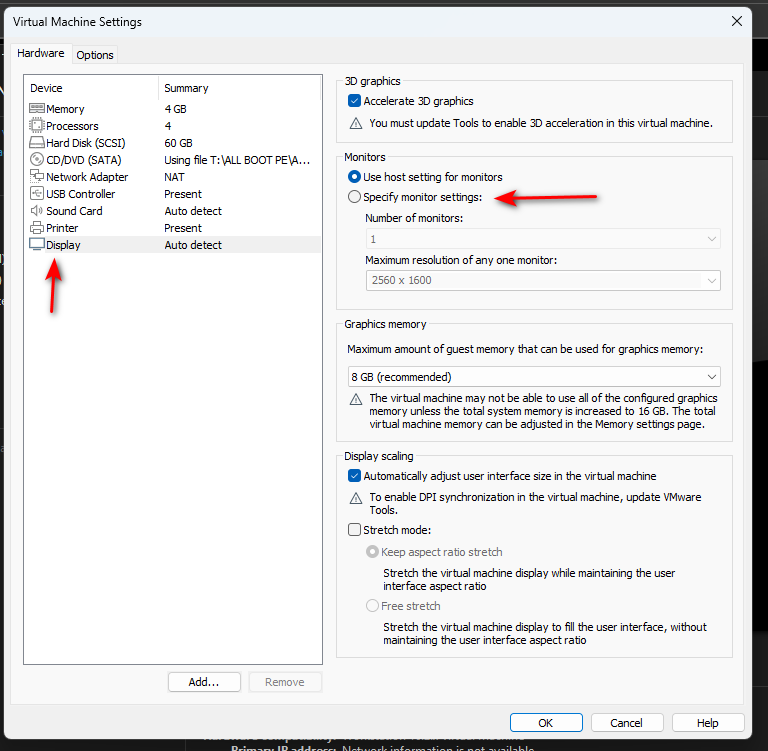The width and height of the screenshot is (768, 751).
Task: Click the 'Present' summary for Printer
Action: click(183, 228)
